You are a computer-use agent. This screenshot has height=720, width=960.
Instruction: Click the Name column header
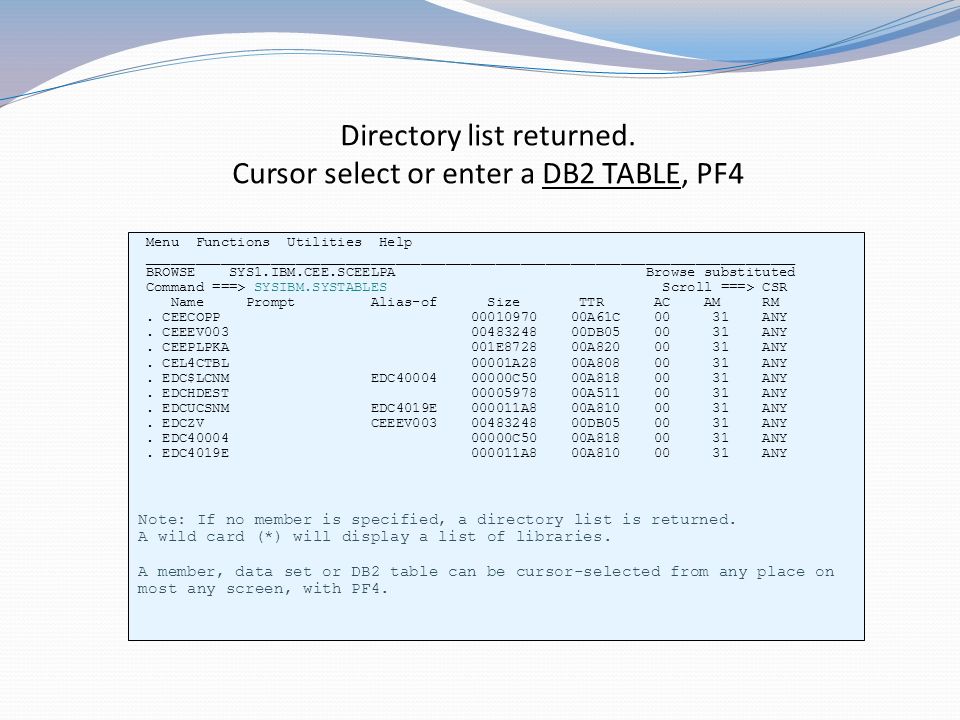tap(187, 302)
